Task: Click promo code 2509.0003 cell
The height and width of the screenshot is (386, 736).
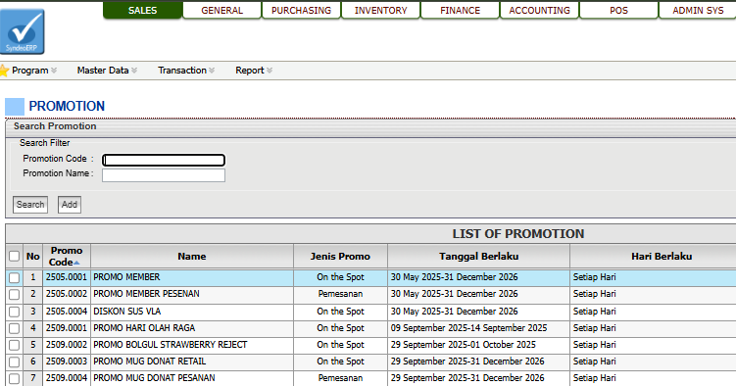Action: (66, 361)
